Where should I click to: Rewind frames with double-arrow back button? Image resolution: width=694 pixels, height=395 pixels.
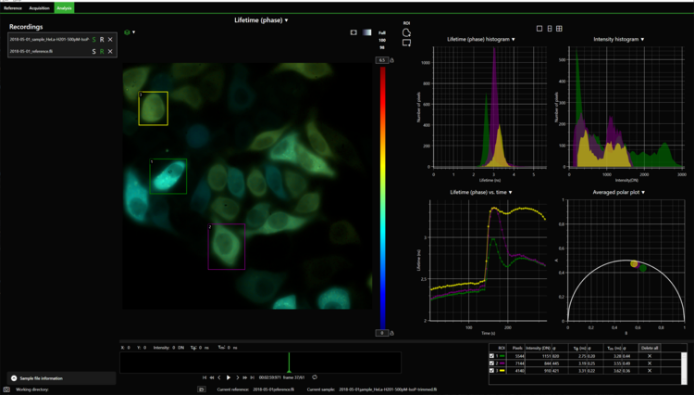212,378
